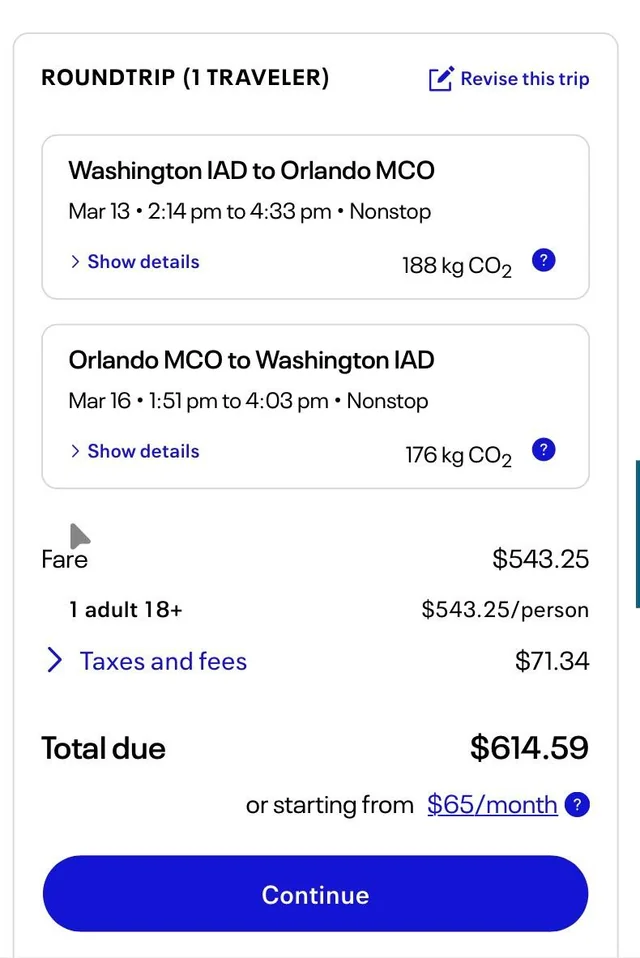This screenshot has width=640, height=958.
Task: Expand Show details for the Mar 16 flight
Action: pos(142,451)
